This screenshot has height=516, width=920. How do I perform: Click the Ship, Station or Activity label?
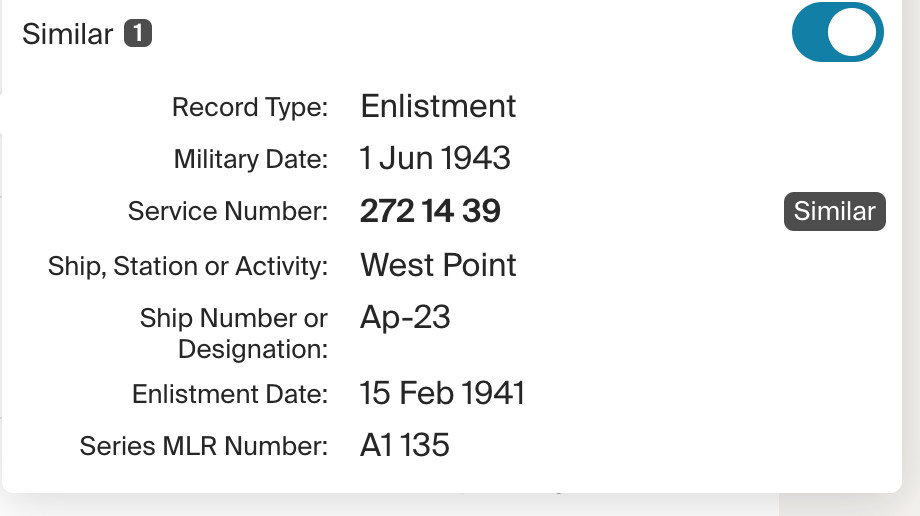[187, 266]
